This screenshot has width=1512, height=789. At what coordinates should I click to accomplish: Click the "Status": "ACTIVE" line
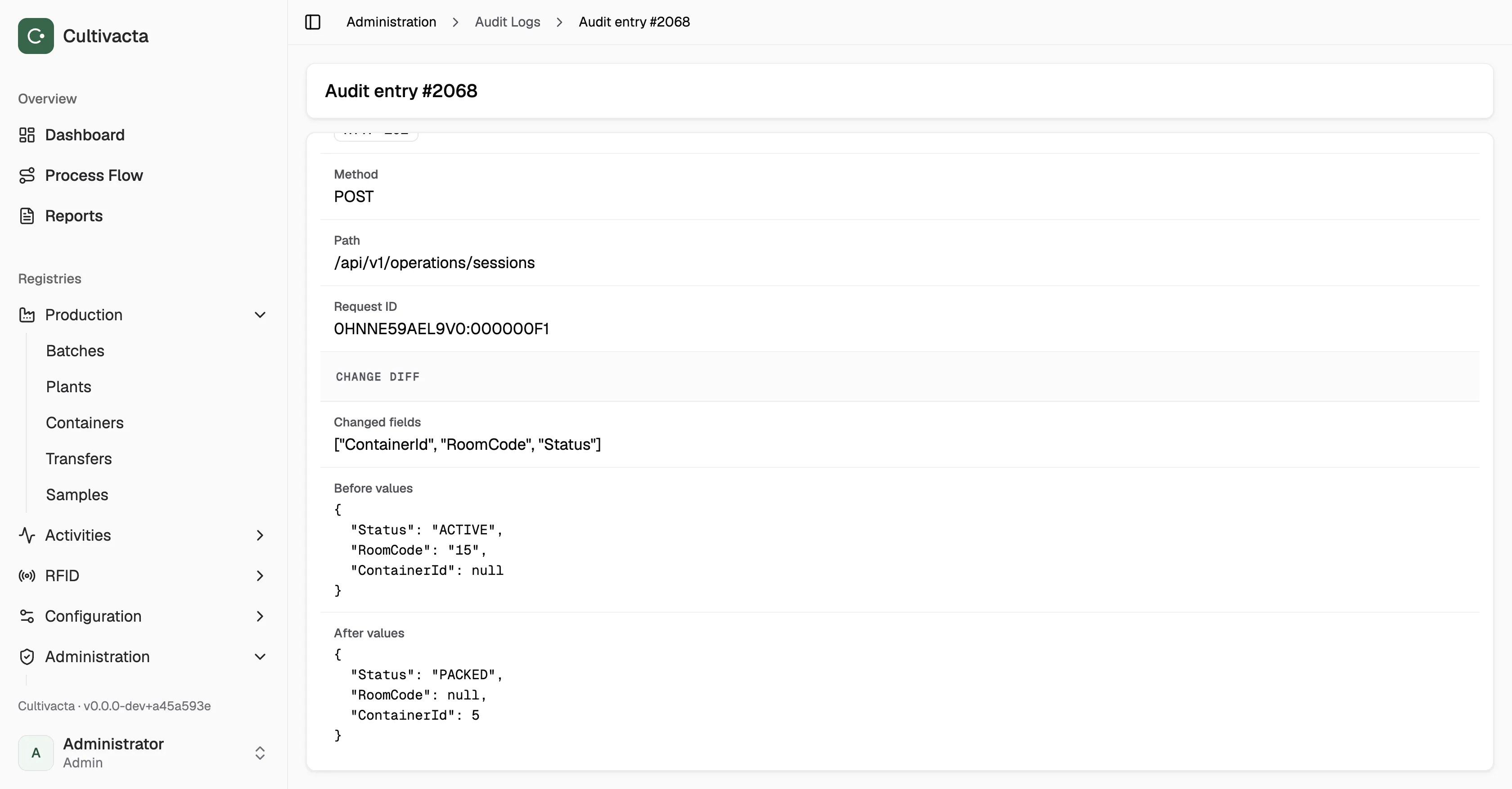[x=427, y=530]
